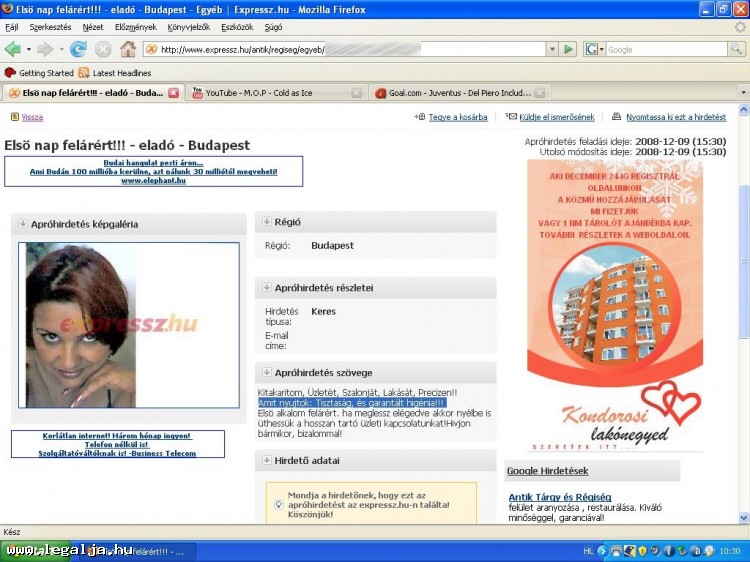Toggle the Apróhirdetés részletei section arrow
This screenshot has width=750, height=562.
[267, 288]
